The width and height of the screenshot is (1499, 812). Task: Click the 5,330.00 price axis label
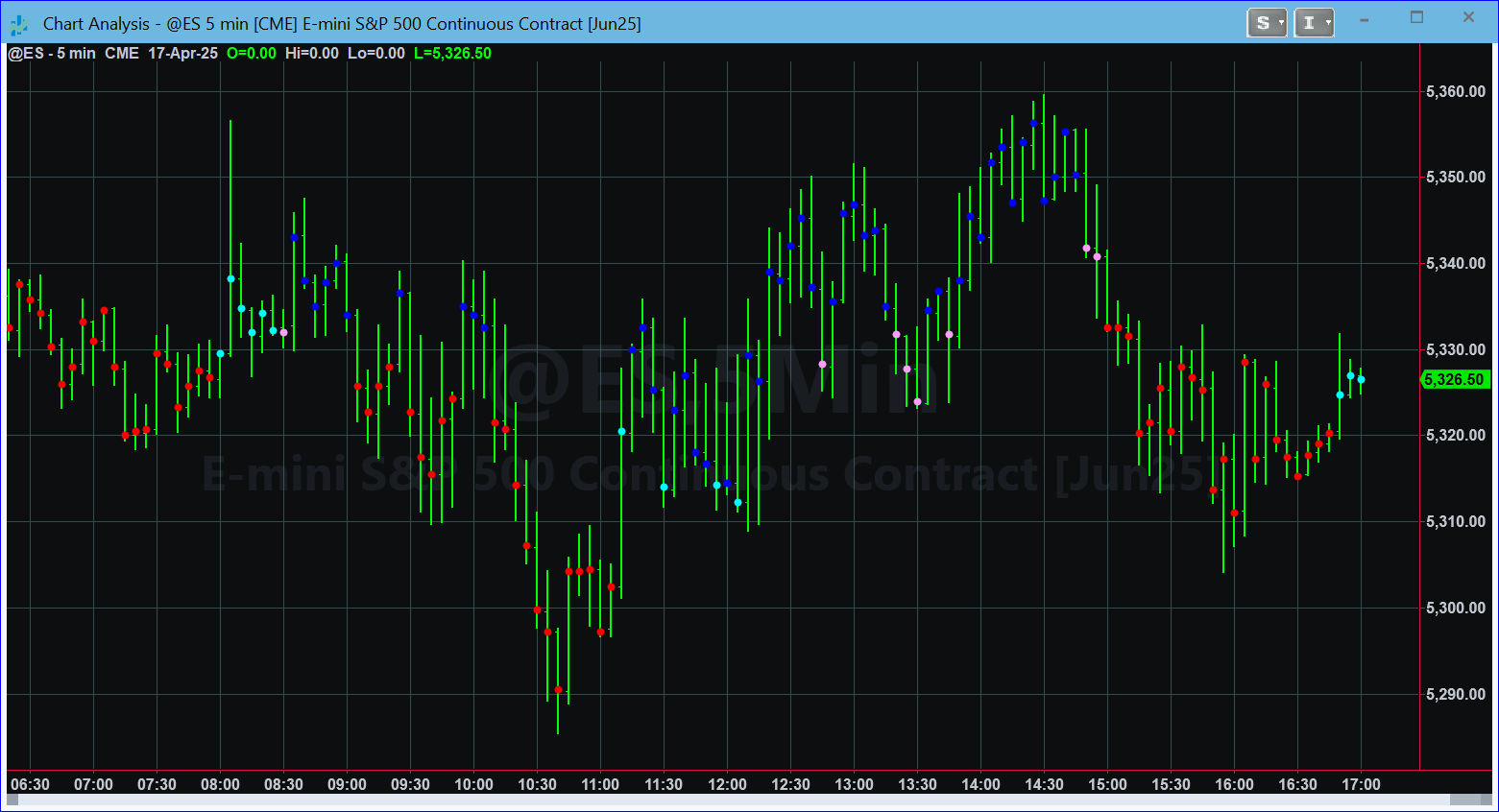[x=1456, y=349]
